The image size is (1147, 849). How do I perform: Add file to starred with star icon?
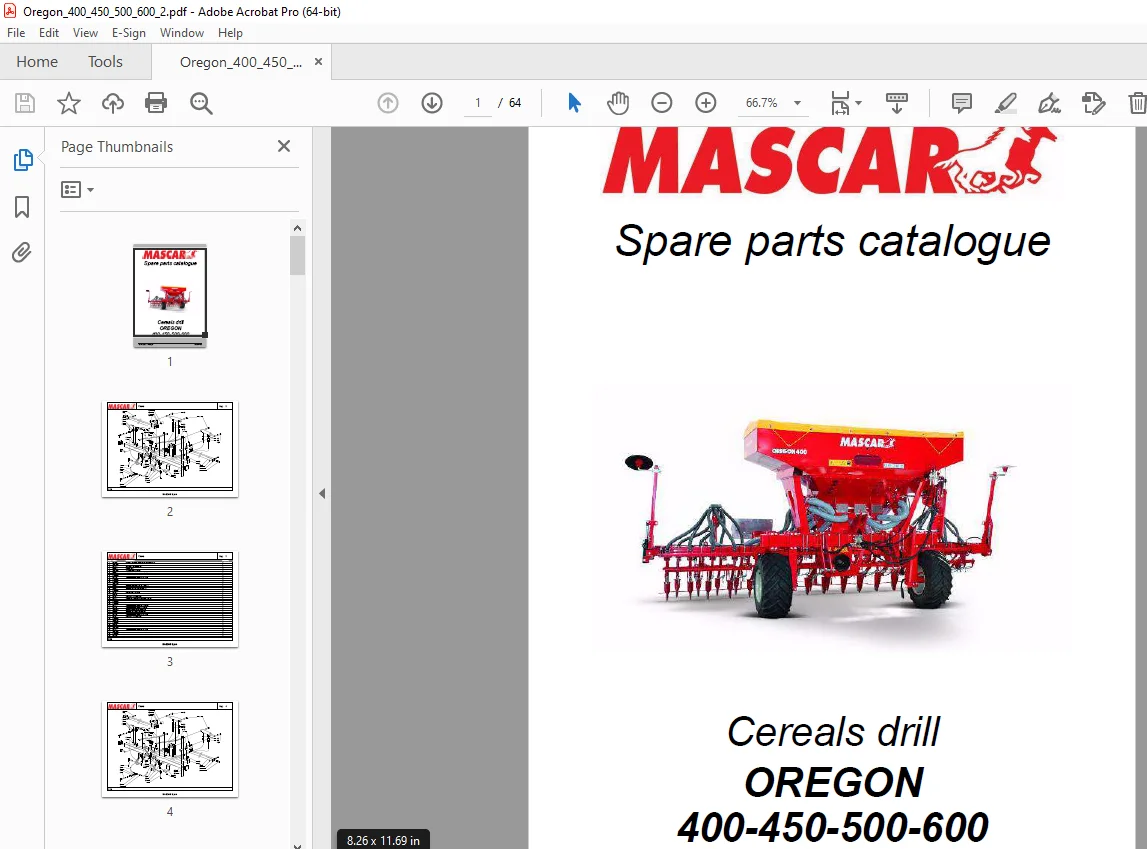69,103
